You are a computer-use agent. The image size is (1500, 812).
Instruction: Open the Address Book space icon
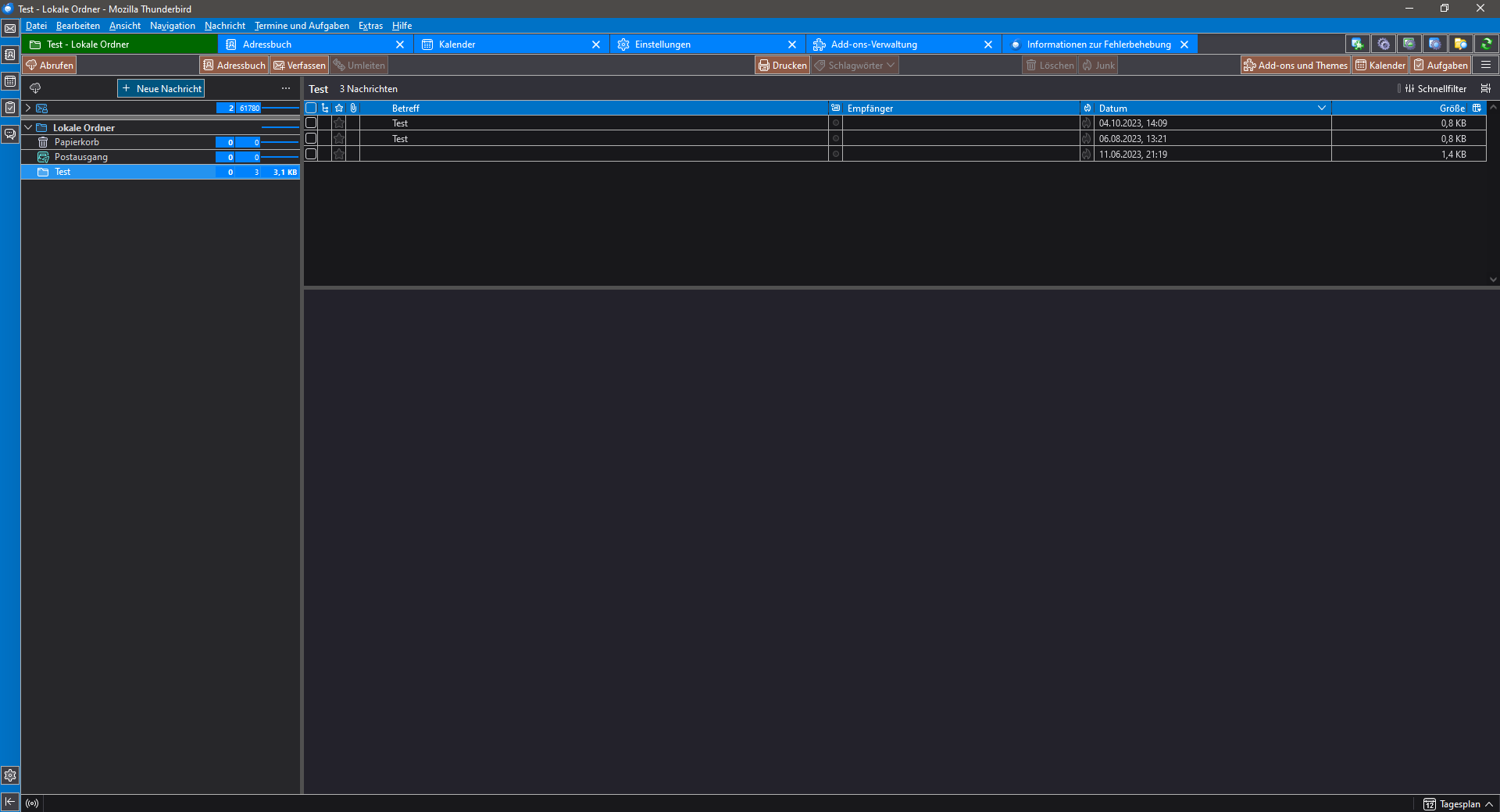click(10, 55)
